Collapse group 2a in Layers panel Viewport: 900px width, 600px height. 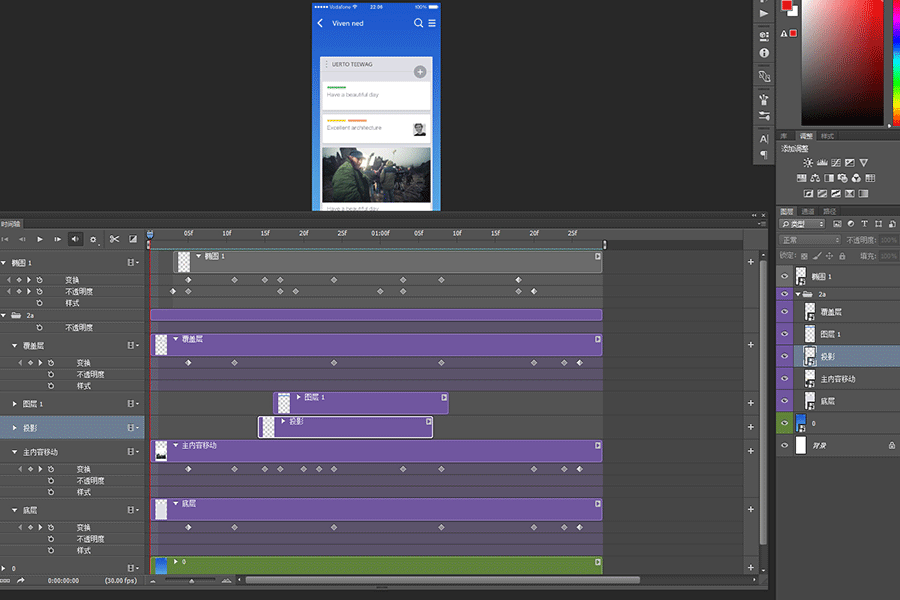click(x=798, y=294)
